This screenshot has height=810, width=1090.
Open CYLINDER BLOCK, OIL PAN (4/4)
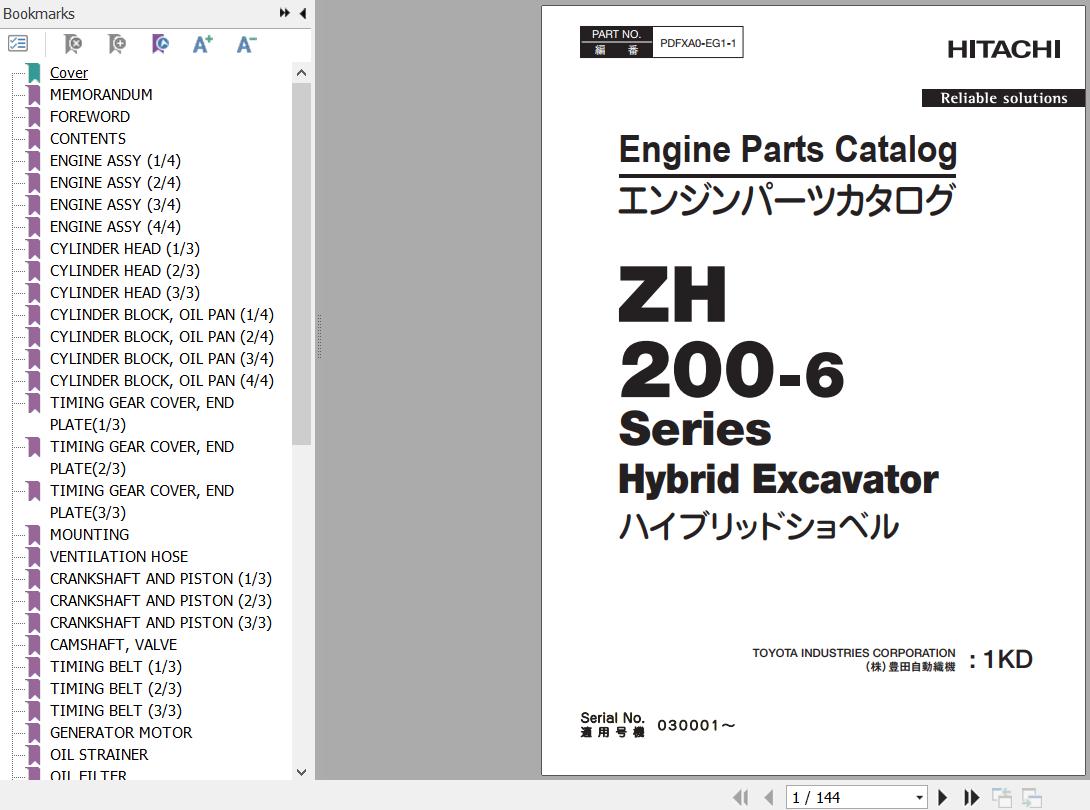162,381
